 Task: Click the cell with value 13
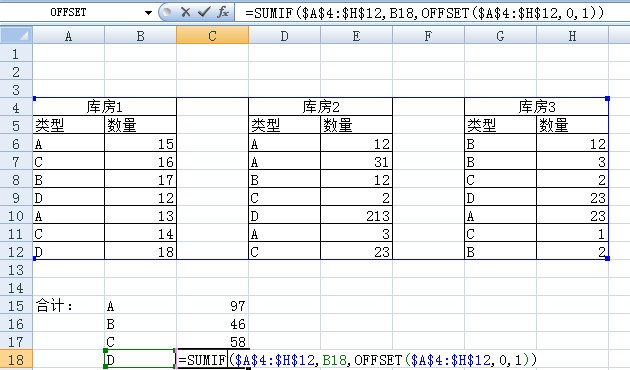tap(140, 215)
